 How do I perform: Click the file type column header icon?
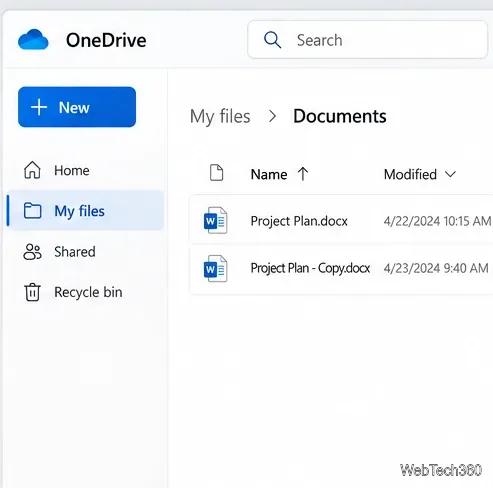tap(216, 173)
